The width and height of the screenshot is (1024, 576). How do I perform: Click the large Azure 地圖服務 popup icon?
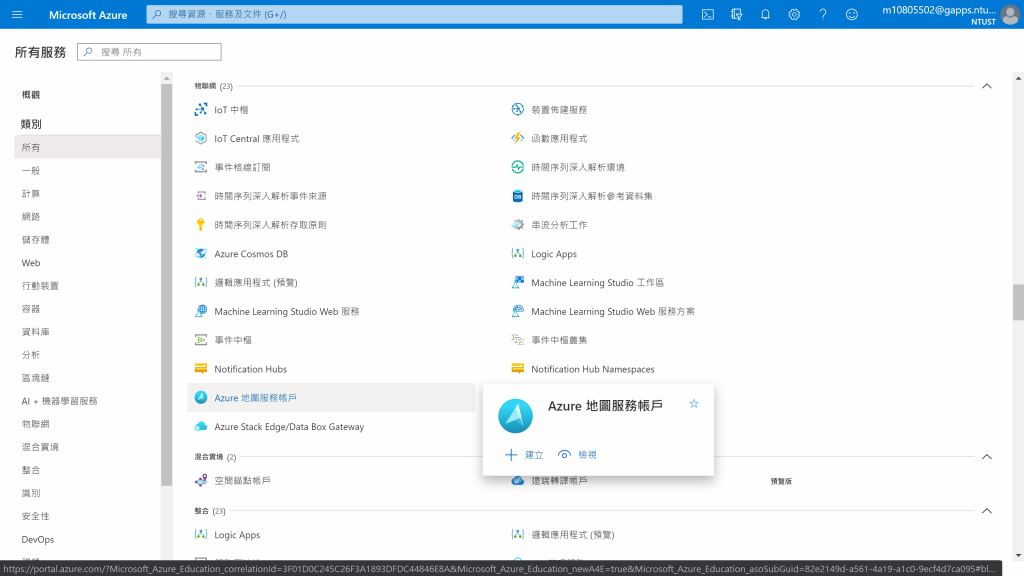point(515,416)
